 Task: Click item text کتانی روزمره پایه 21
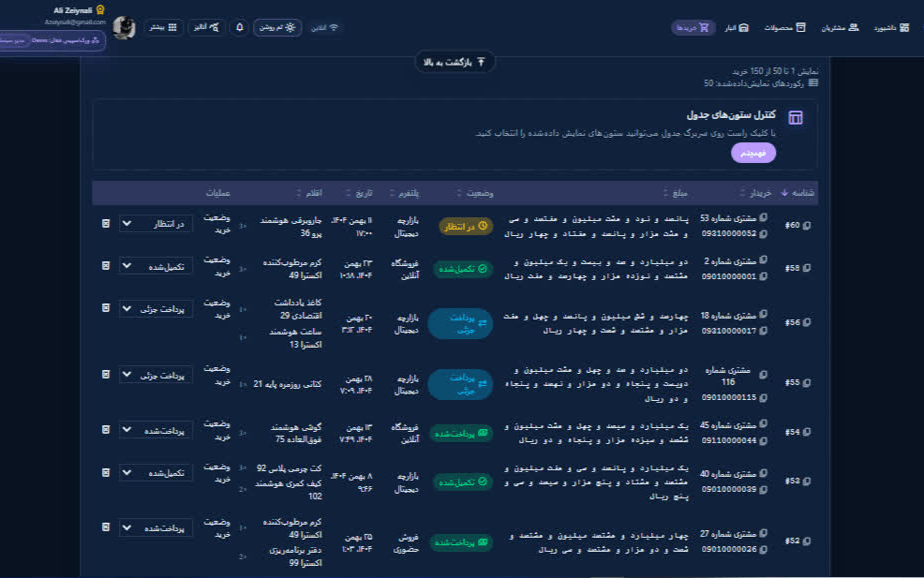(x=288, y=384)
